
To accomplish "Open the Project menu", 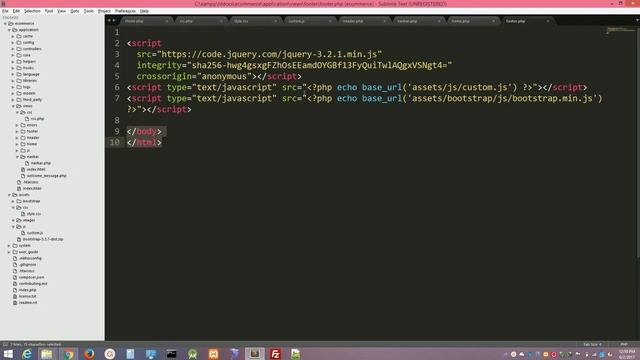I will tap(104, 11).
